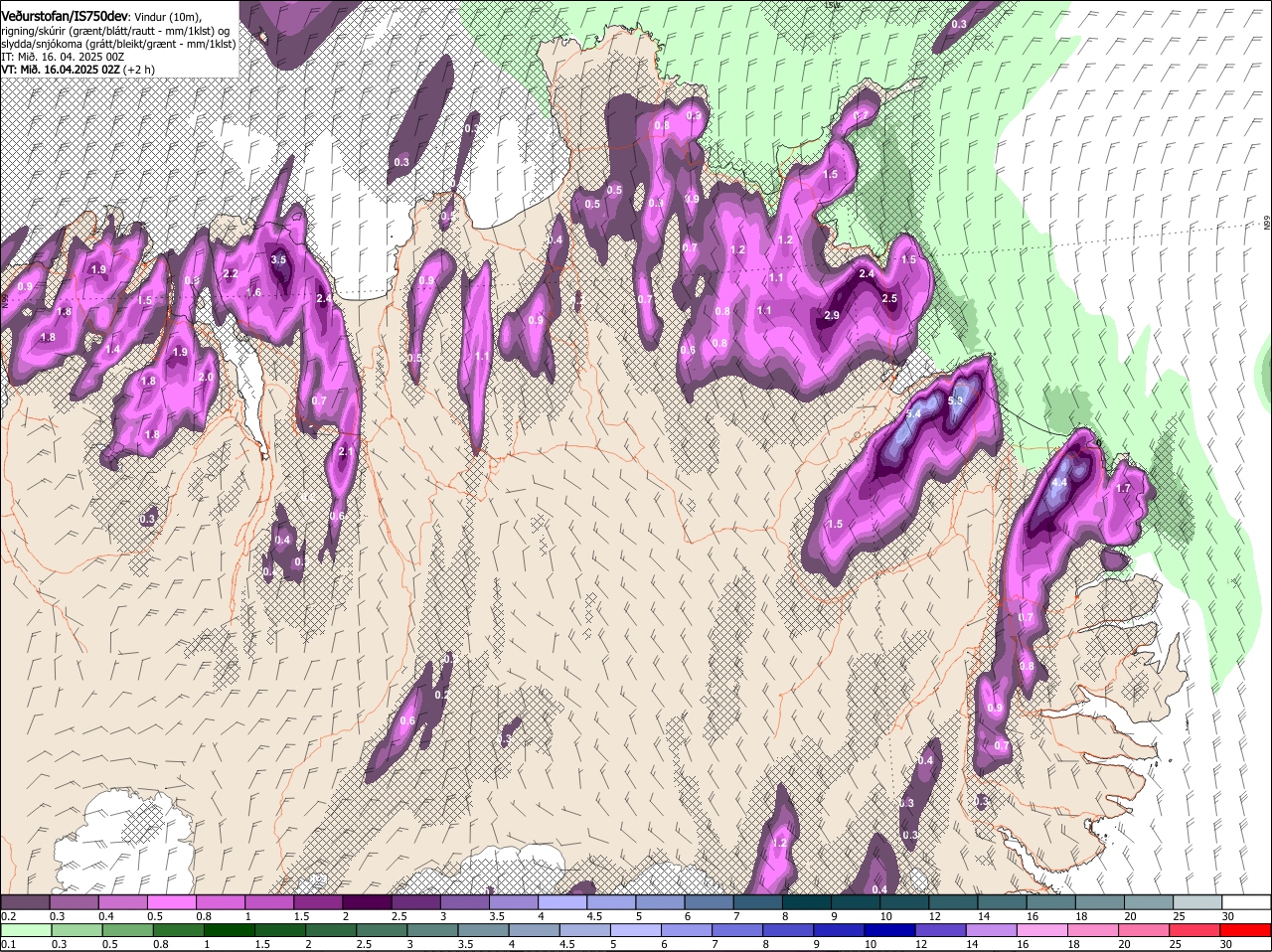The image size is (1272, 952).
Task: Click the Veðurstofan/IS750dev title text
Action: click(x=65, y=16)
